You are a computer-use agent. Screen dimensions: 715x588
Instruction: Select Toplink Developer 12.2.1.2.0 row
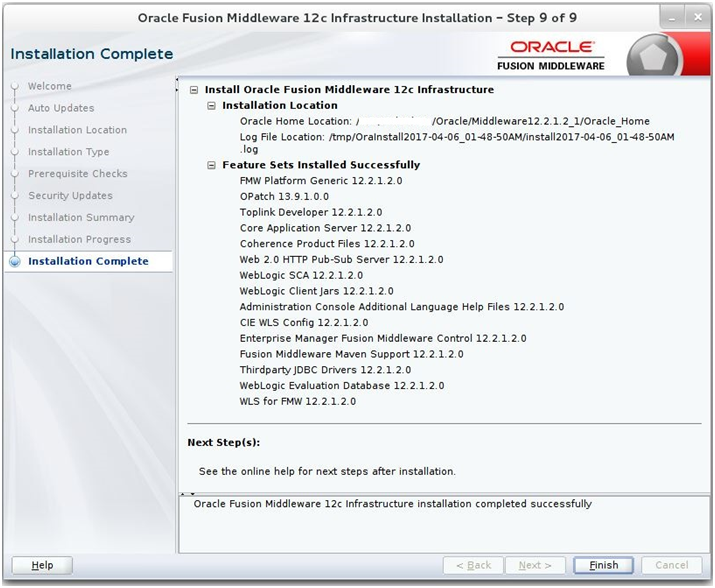click(x=311, y=213)
